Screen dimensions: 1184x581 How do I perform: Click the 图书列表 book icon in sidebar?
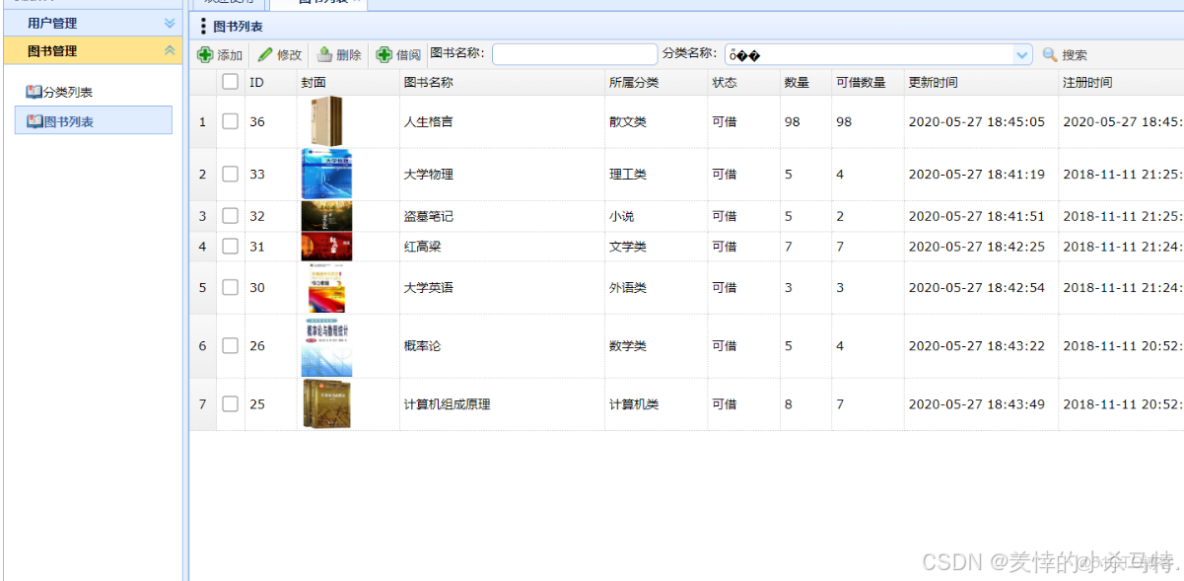(35, 119)
